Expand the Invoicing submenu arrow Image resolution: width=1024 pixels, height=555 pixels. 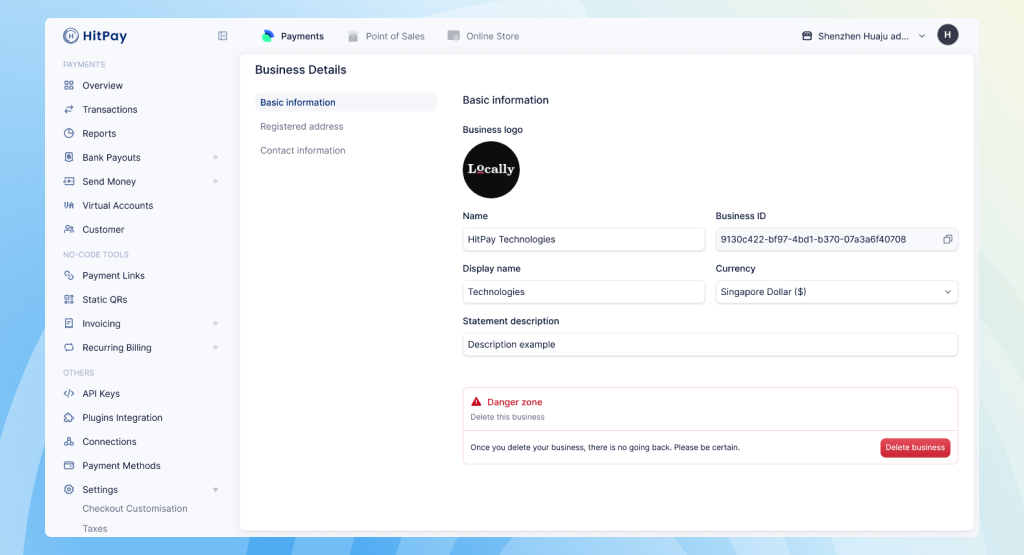(x=216, y=323)
